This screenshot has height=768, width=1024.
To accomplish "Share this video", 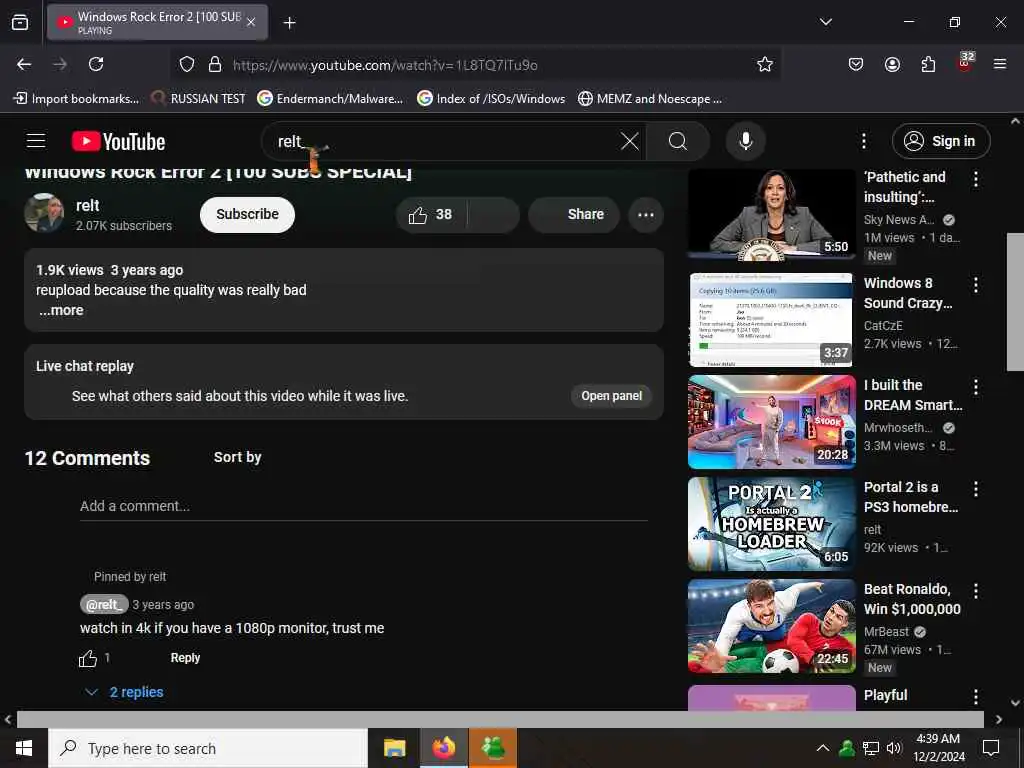I will (574, 214).
